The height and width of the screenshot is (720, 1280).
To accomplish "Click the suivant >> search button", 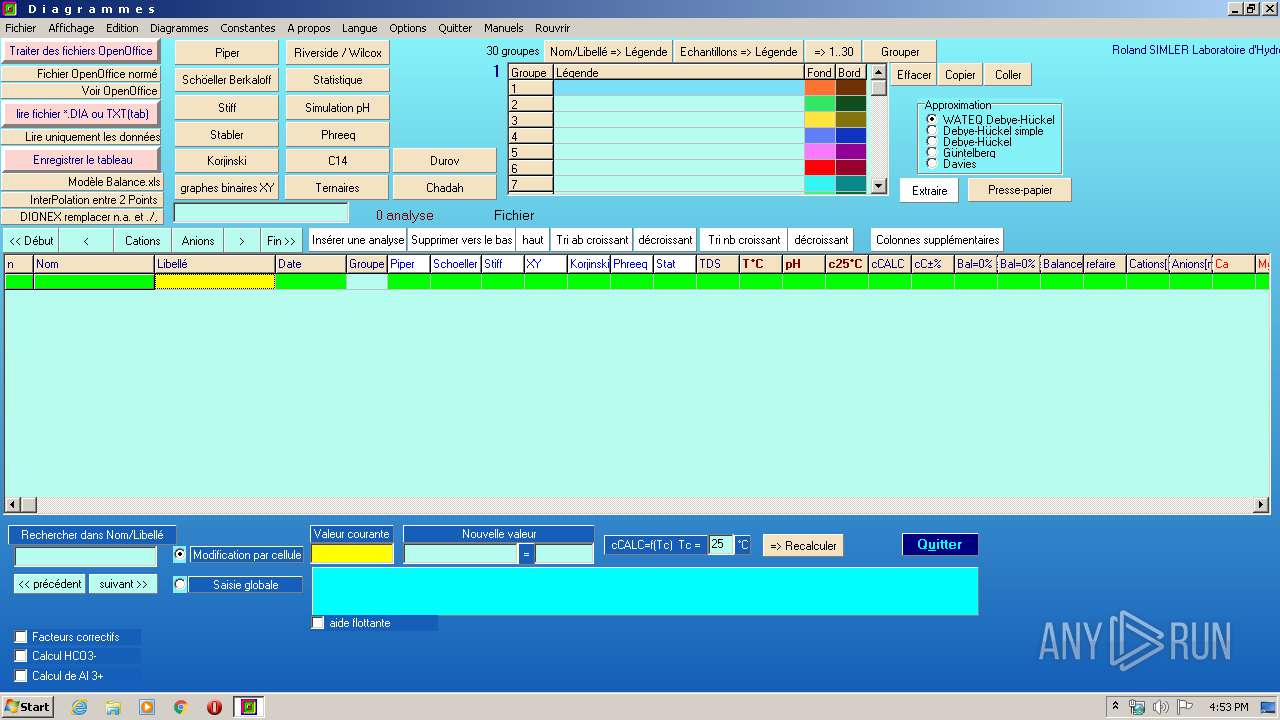I will pyautogui.click(x=124, y=584).
